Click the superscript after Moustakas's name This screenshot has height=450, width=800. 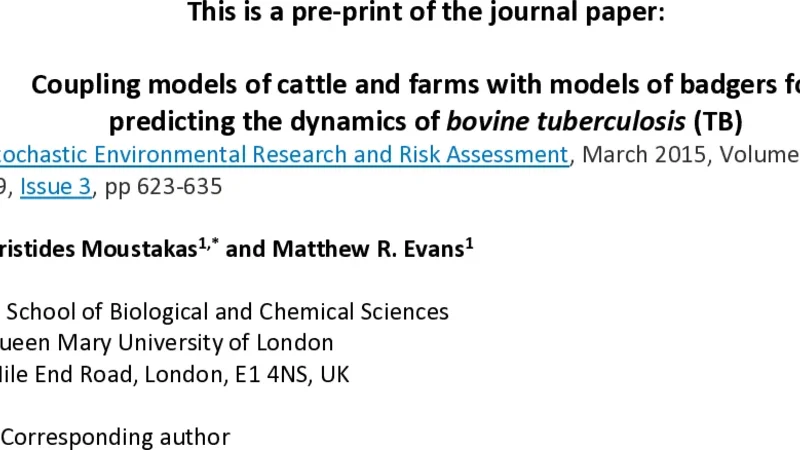[205, 243]
